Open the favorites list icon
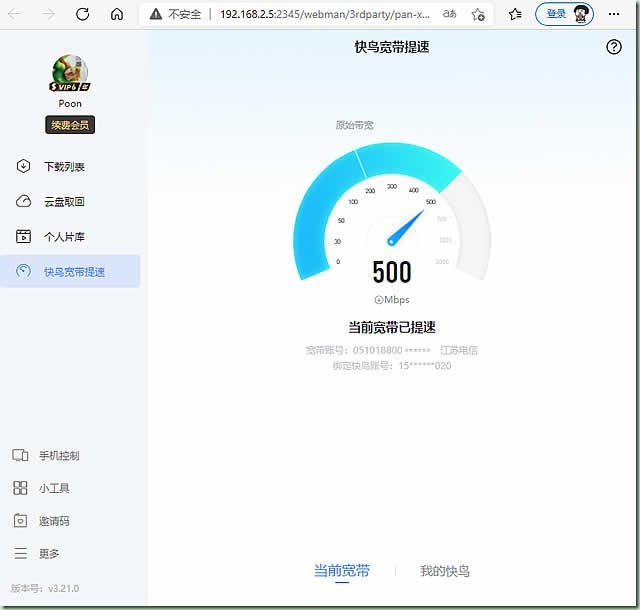640x610 pixels. coord(515,14)
